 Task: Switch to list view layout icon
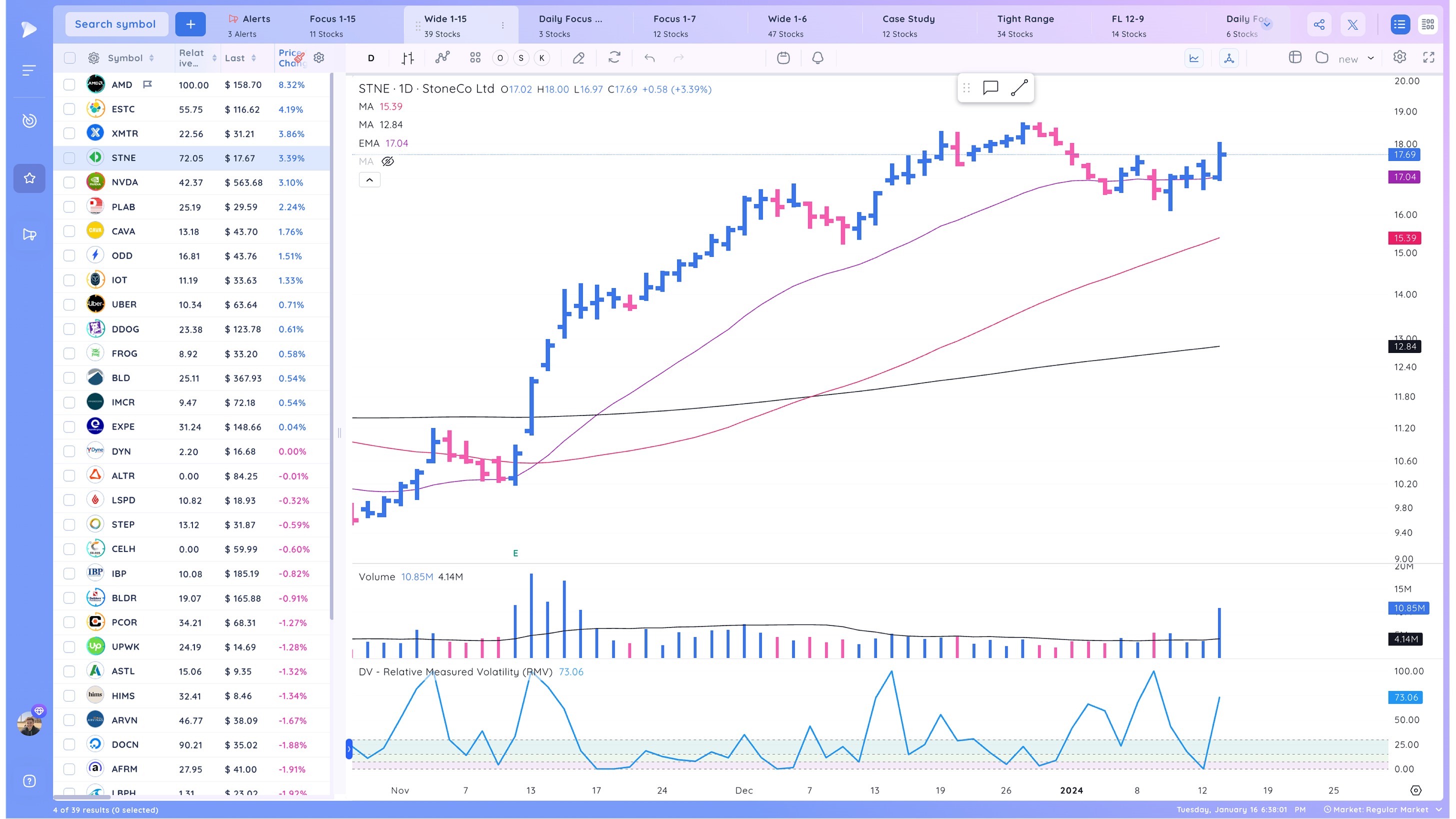point(1400,24)
